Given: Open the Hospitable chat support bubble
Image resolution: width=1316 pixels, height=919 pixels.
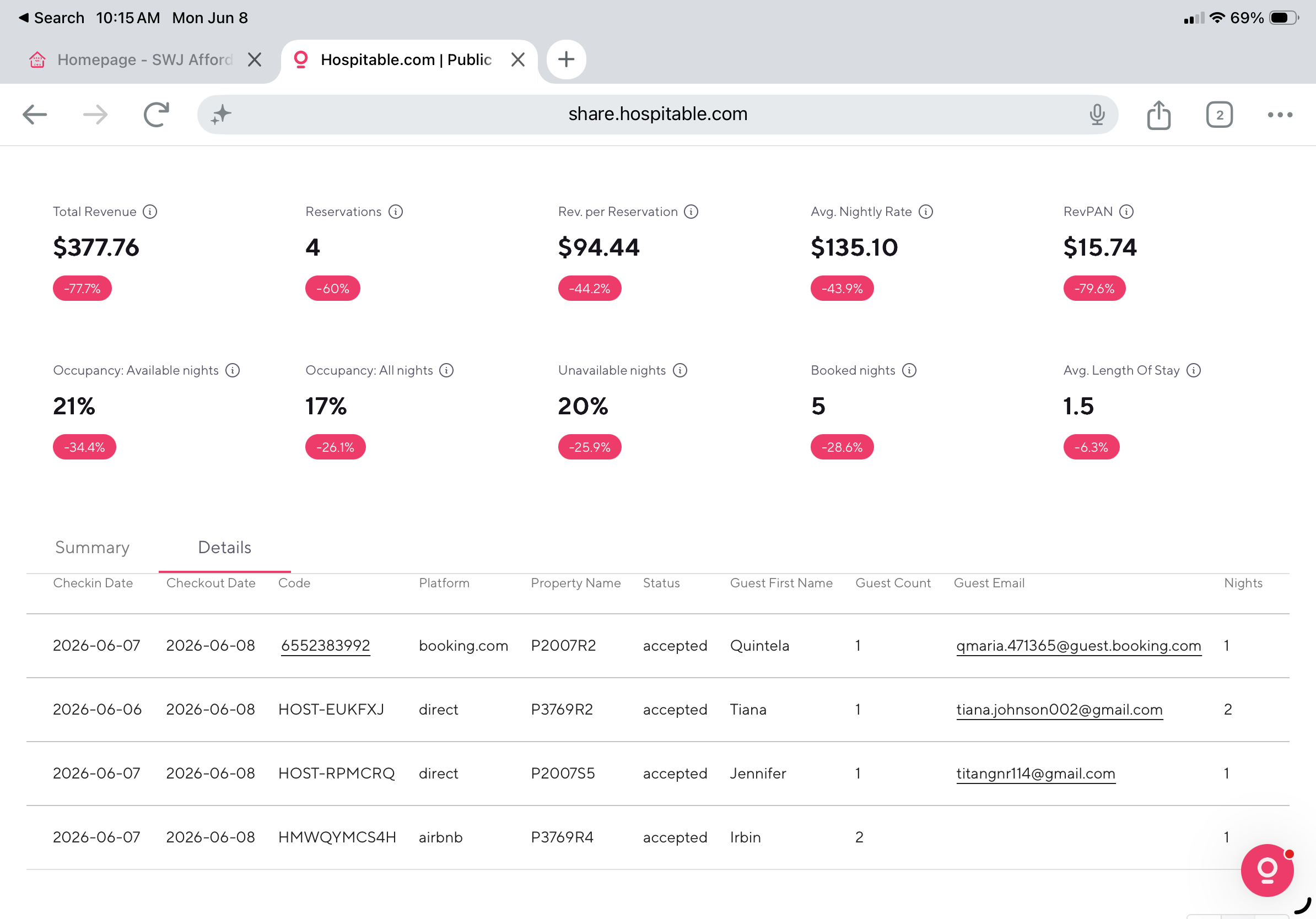Looking at the screenshot, I should (1267, 870).
